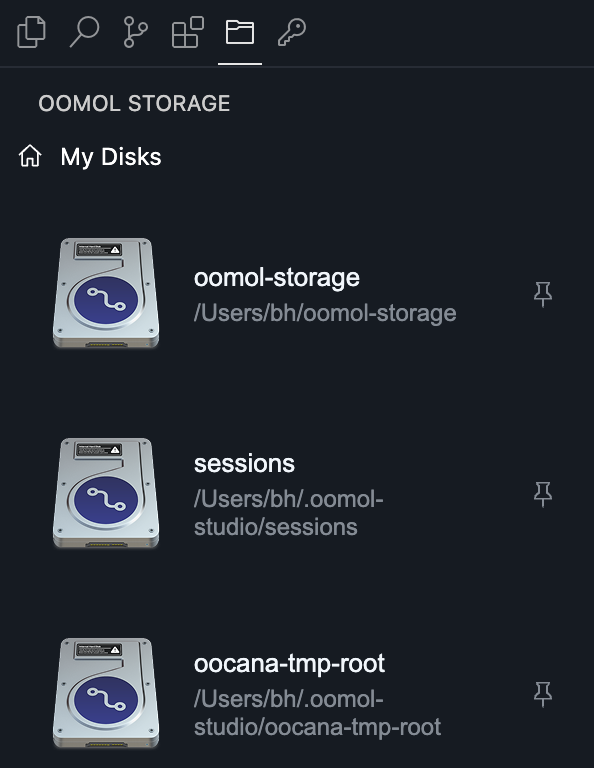Open the Source Control branch icon
The width and height of the screenshot is (594, 768).
pyautogui.click(x=135, y=32)
